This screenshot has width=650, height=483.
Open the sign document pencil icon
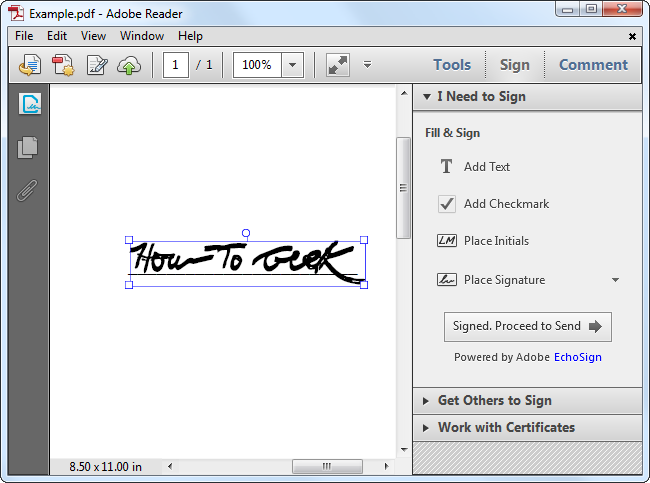coord(97,65)
